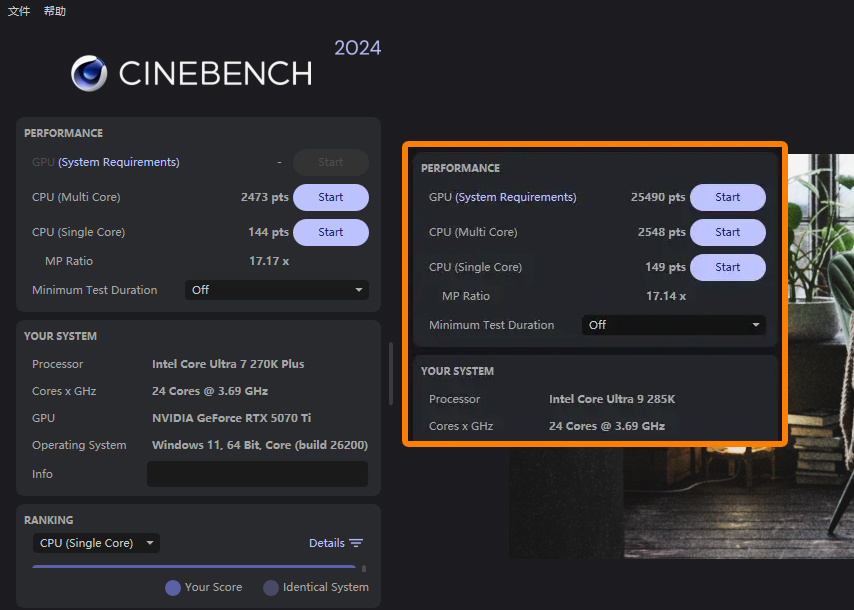The image size is (854, 610).
Task: Click the Identical System legend circle
Action: [270, 588]
